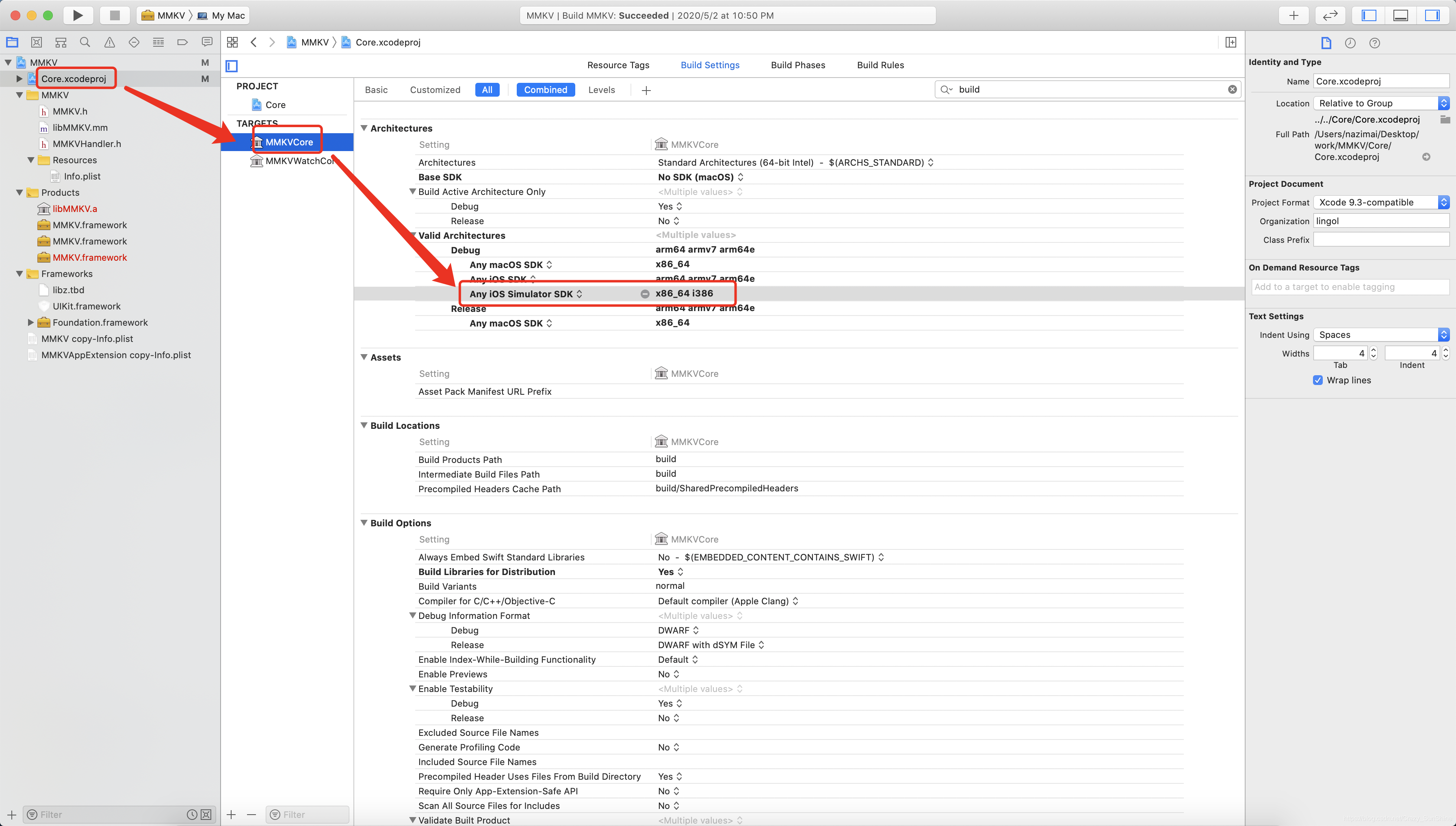The image size is (1456, 826).
Task: Switch to the Build Phases tab
Action: pos(798,65)
